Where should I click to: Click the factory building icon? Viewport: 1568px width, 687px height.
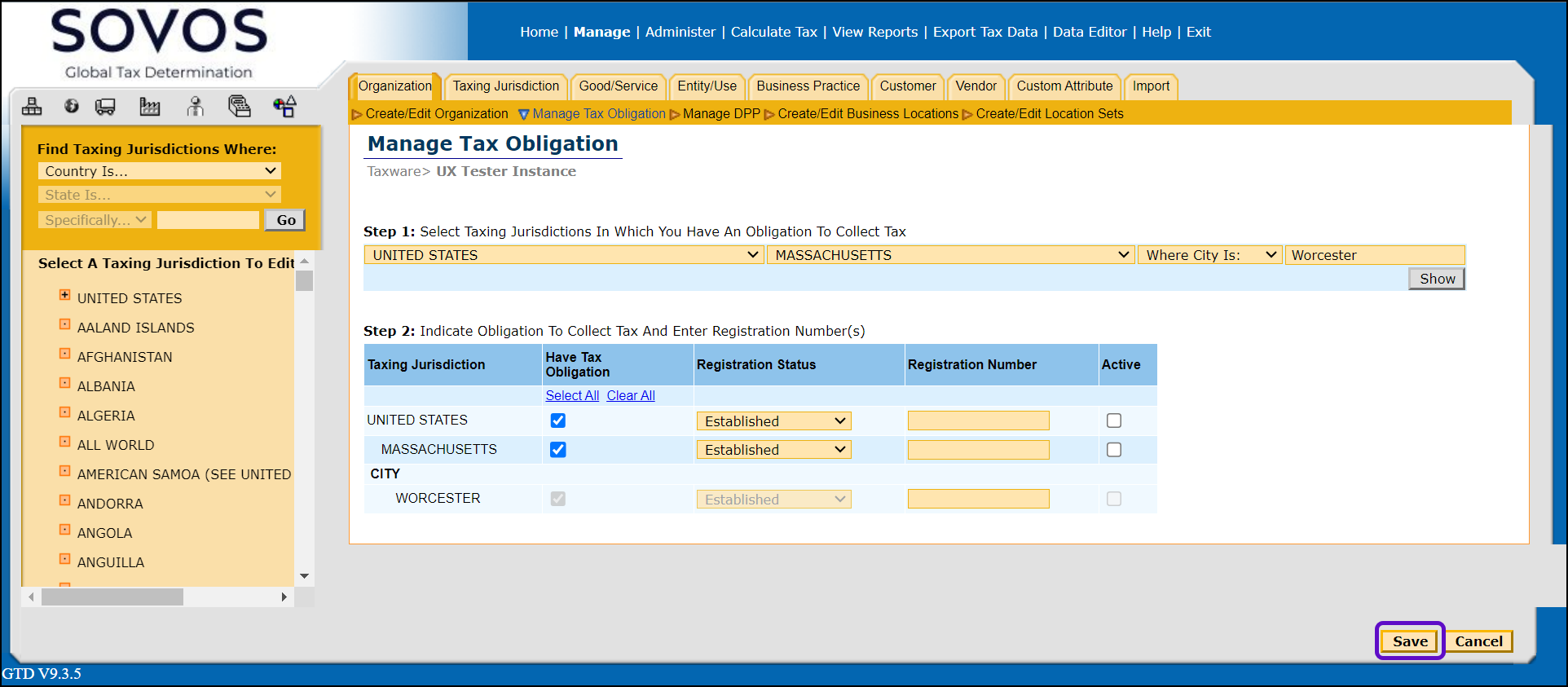[x=150, y=107]
